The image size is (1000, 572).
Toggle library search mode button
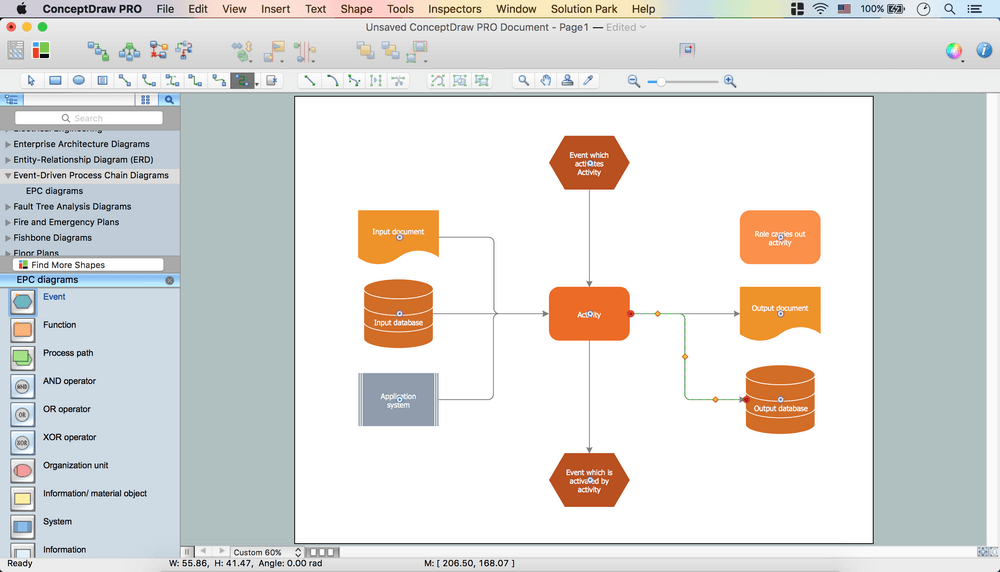point(169,100)
